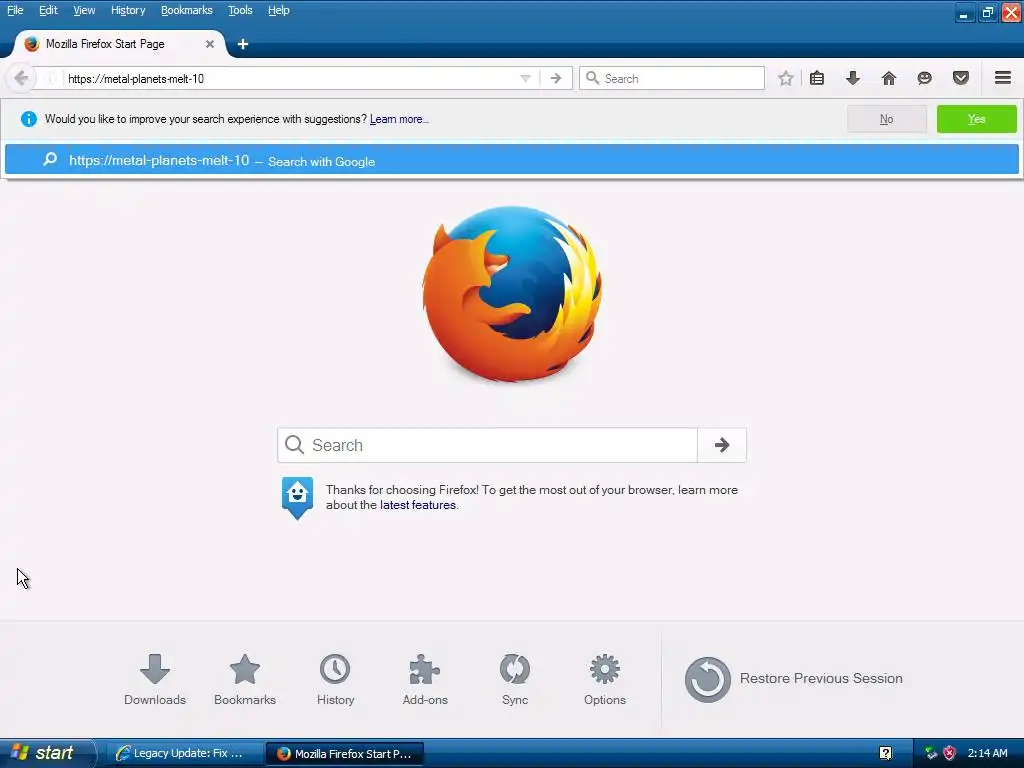Screen dimensions: 1024x768
Task: Click the Home toolbar icon
Action: coord(889,78)
